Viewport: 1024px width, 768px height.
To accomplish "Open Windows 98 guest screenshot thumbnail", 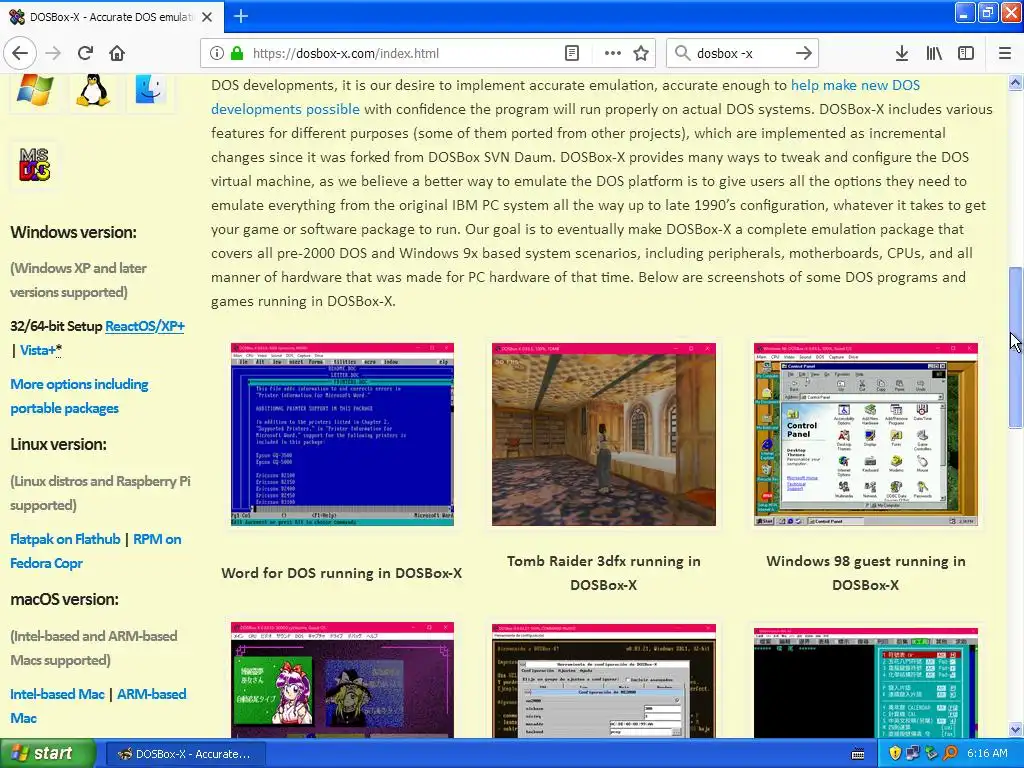I will pos(865,434).
